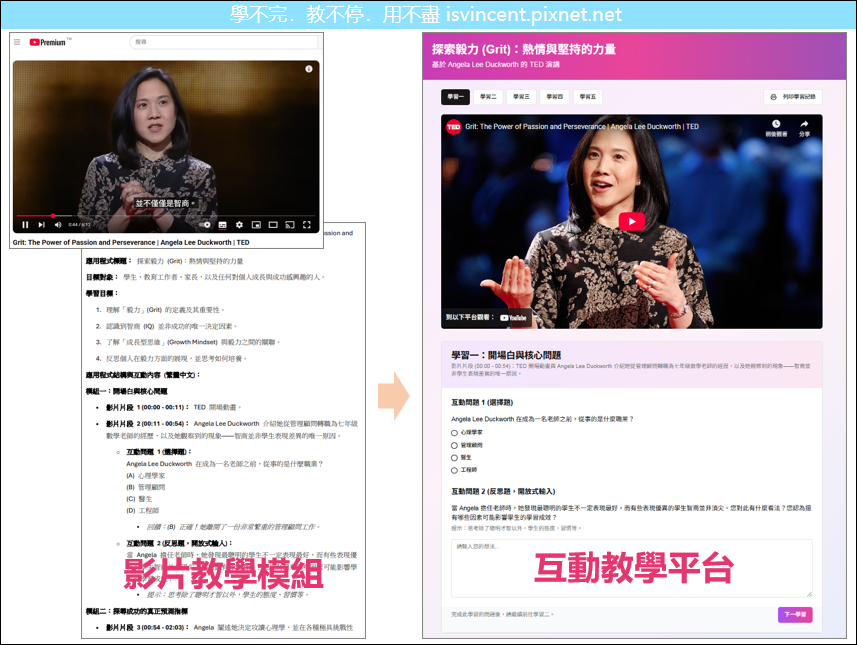Enable subtitles with the CC icon
This screenshot has height=645, width=857.
223,224
